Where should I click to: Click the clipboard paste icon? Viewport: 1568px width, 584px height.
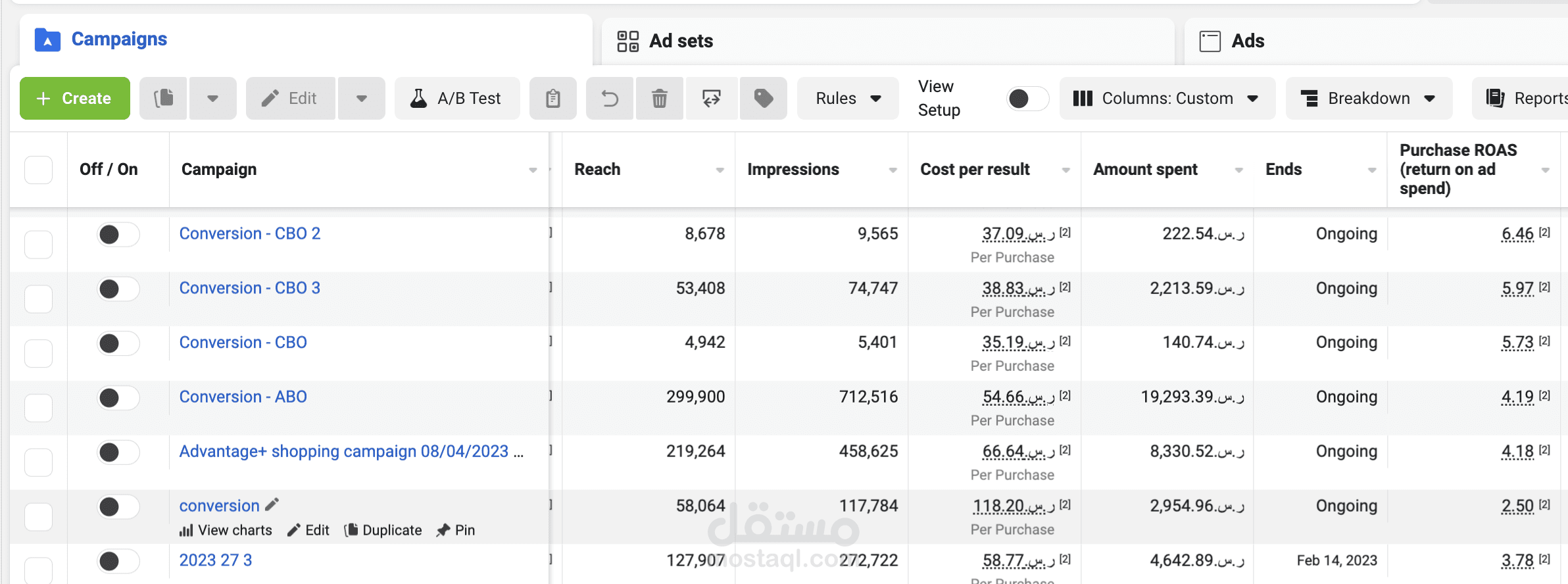[x=553, y=99]
